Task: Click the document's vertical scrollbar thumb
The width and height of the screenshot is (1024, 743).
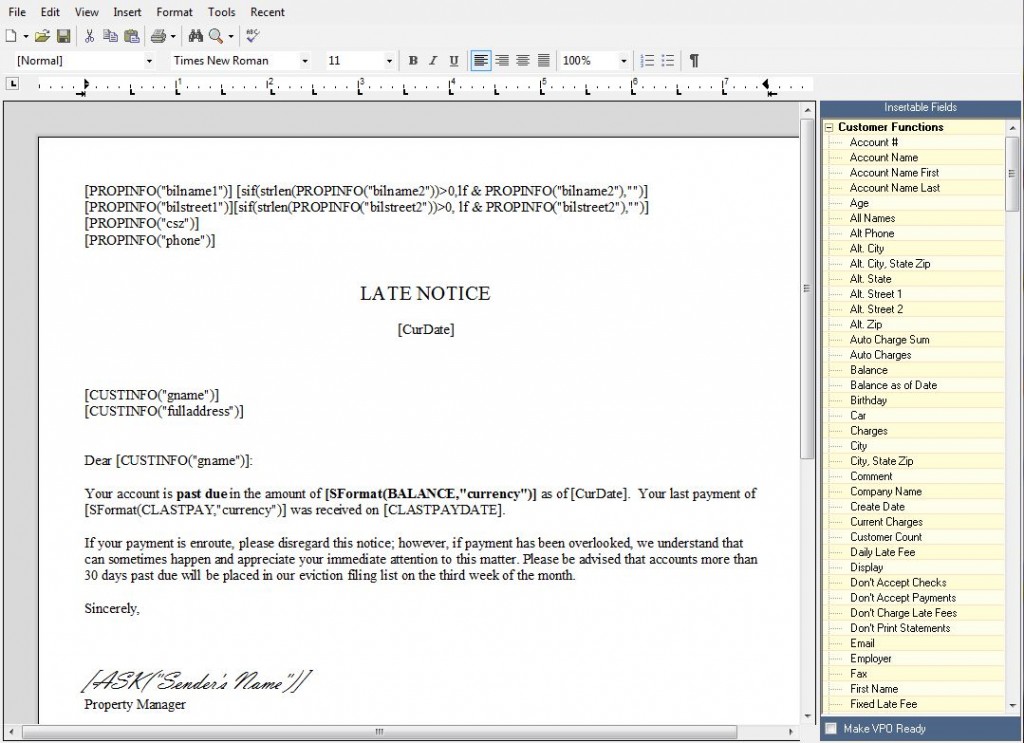Action: tap(807, 288)
